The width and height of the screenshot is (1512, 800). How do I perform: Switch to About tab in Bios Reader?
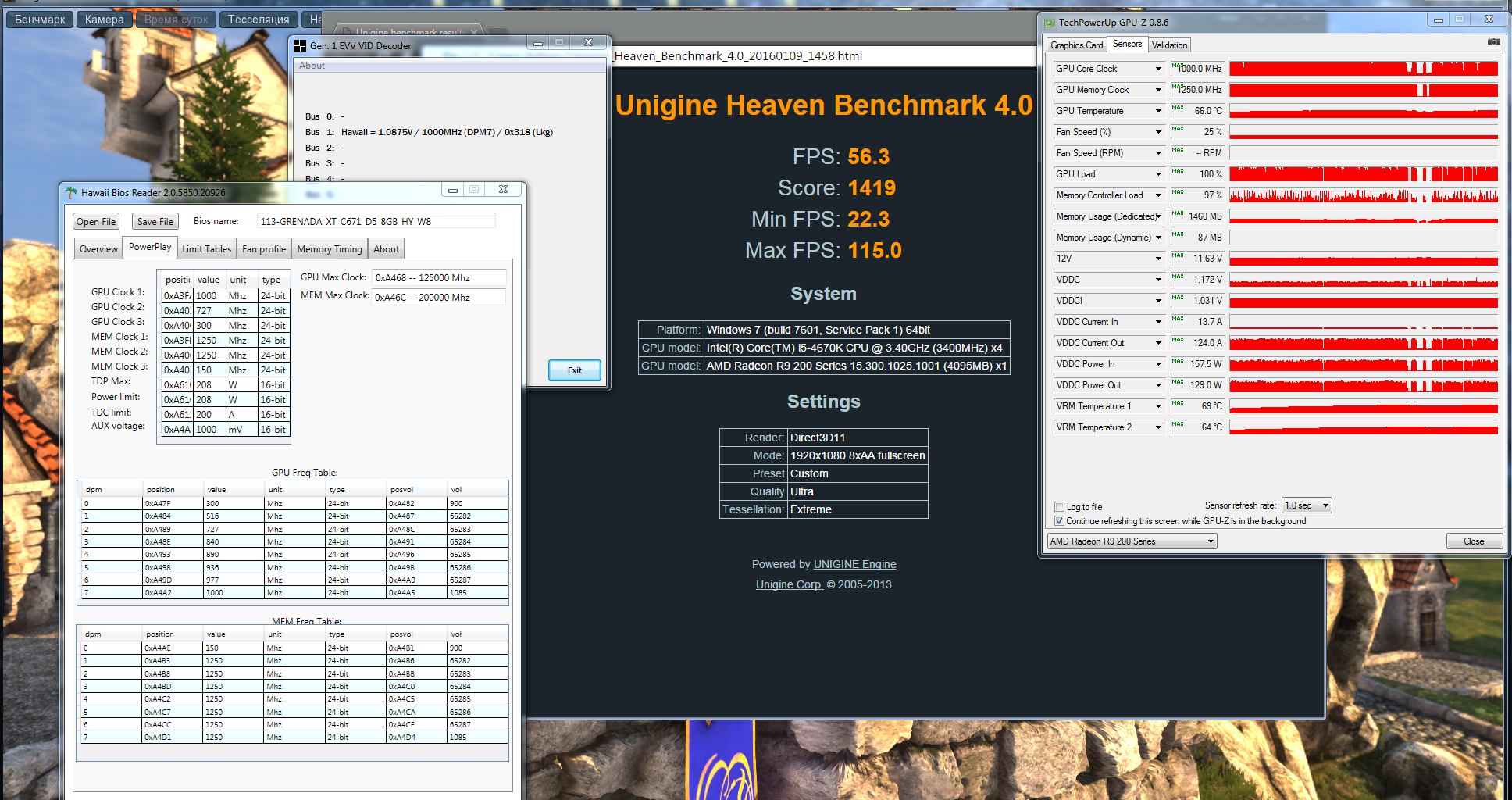386,249
